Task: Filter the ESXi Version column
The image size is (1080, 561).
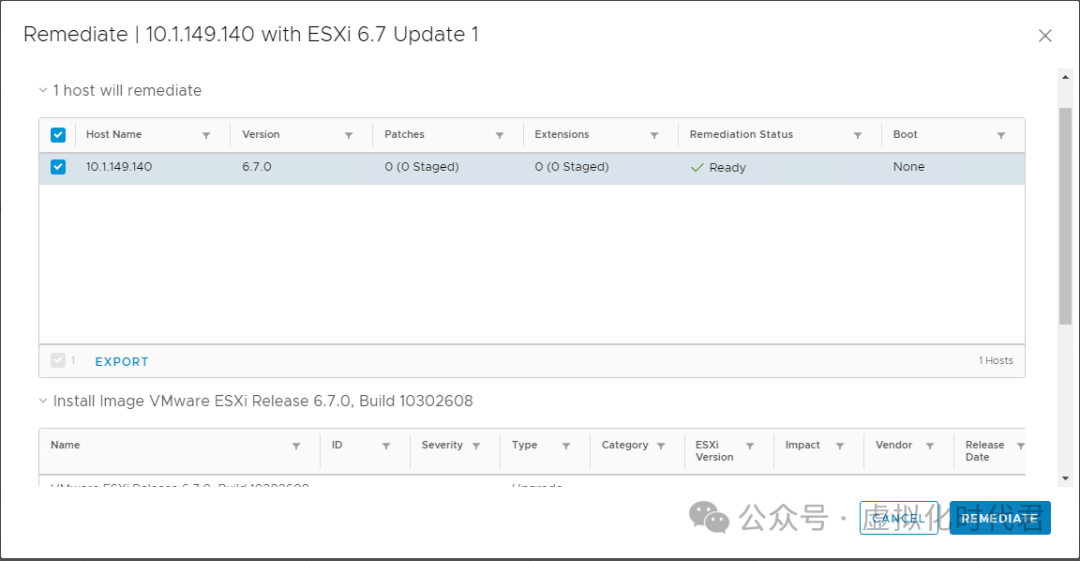Action: [x=750, y=446]
